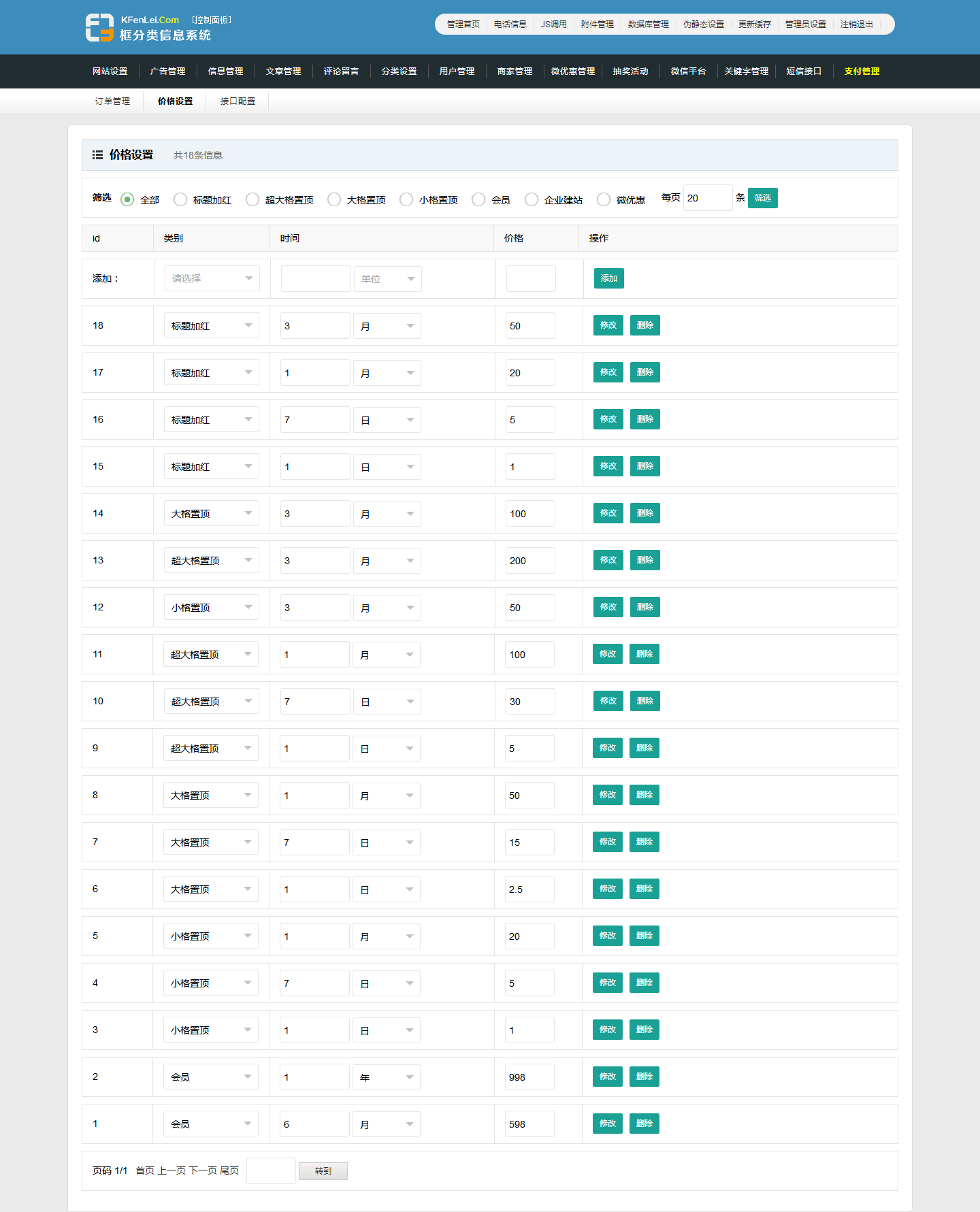This screenshot has width=980, height=1212.
Task: Click the list icon beside 价格设置 heading
Action: click(x=97, y=155)
